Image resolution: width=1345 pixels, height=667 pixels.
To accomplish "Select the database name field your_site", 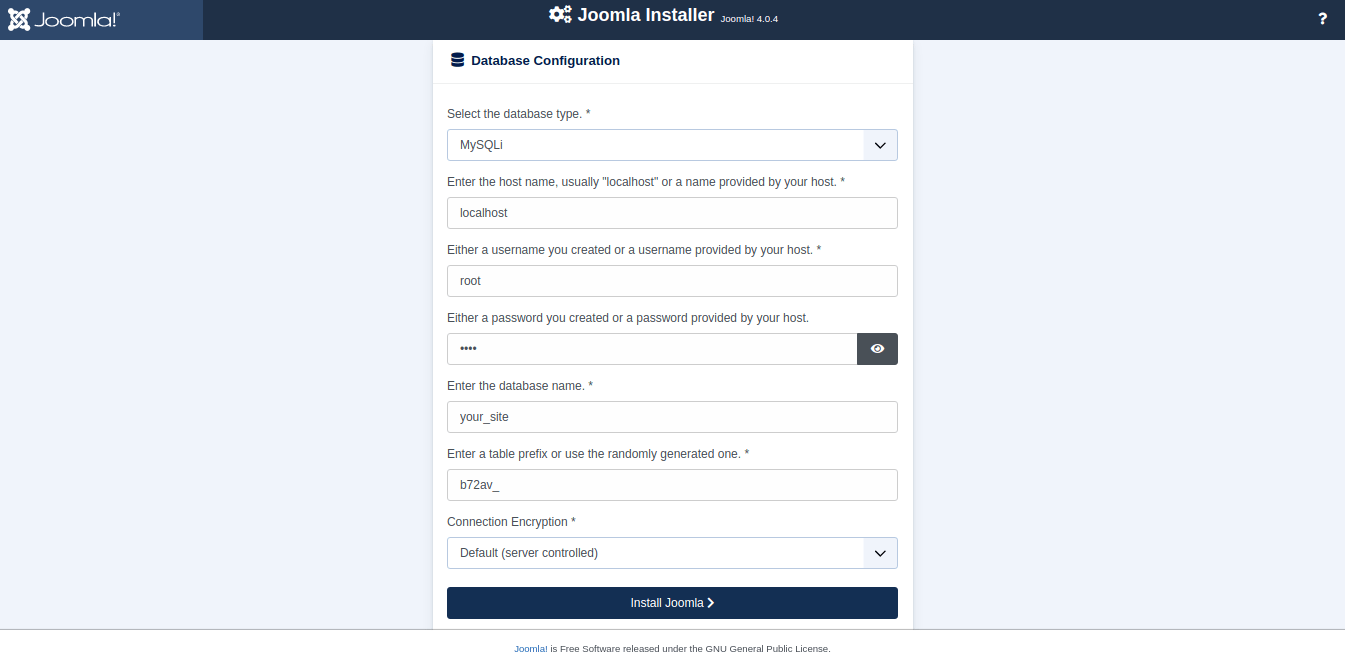I will coord(672,417).
